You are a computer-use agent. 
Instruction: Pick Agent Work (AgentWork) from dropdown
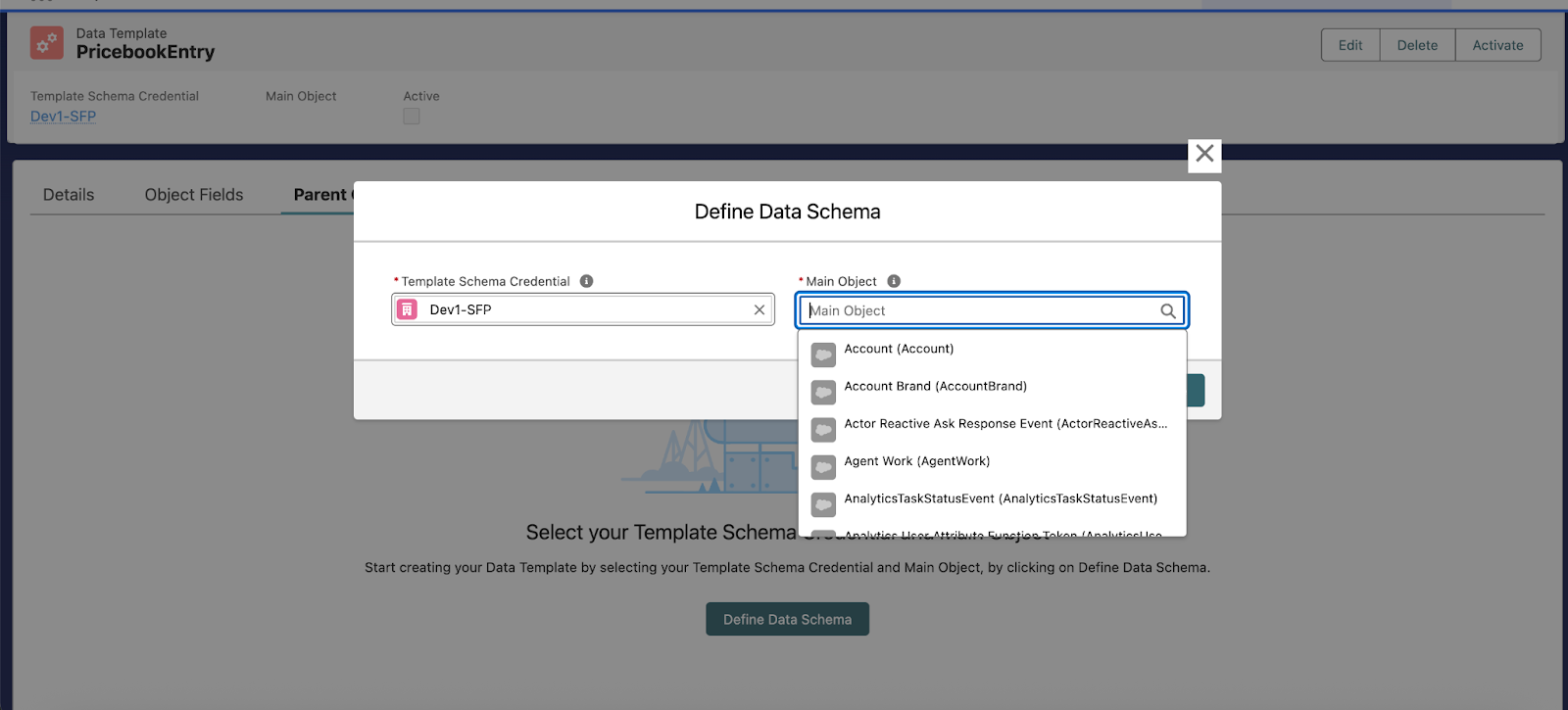pyautogui.click(x=916, y=461)
